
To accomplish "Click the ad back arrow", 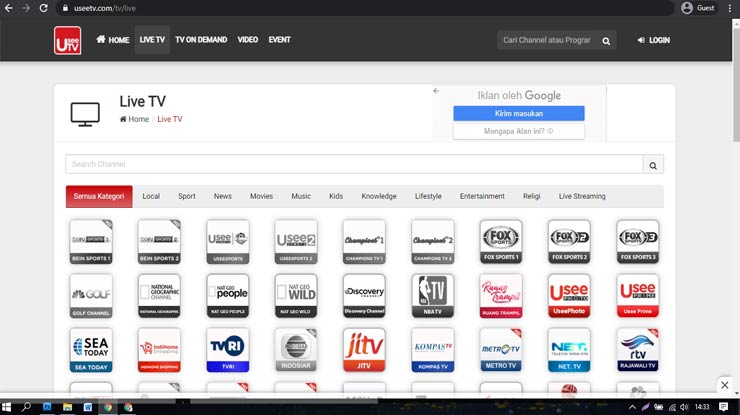I will (x=436, y=91).
